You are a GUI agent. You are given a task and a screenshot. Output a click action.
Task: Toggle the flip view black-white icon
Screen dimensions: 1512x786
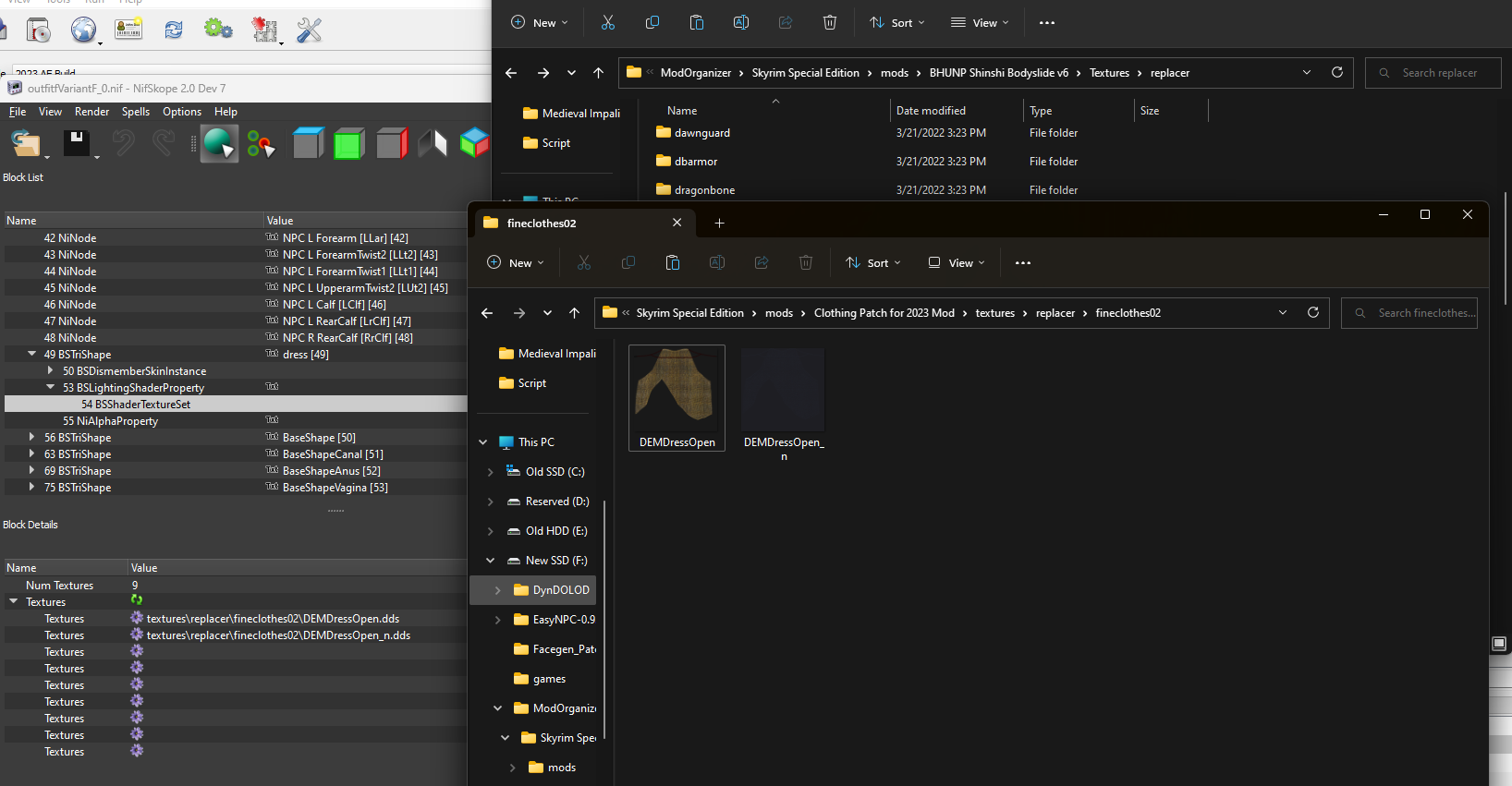pyautogui.click(x=433, y=143)
